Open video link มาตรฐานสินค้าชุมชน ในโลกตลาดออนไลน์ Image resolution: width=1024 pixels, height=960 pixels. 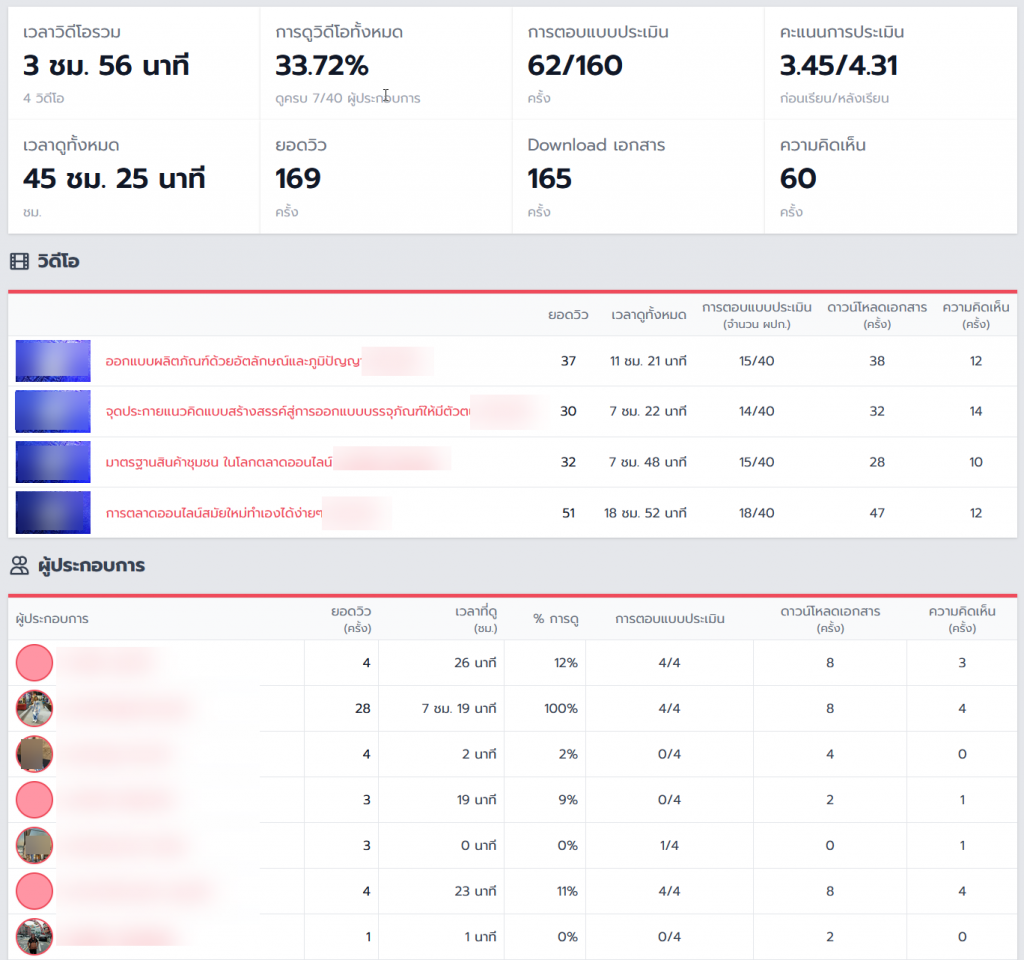coord(218,462)
